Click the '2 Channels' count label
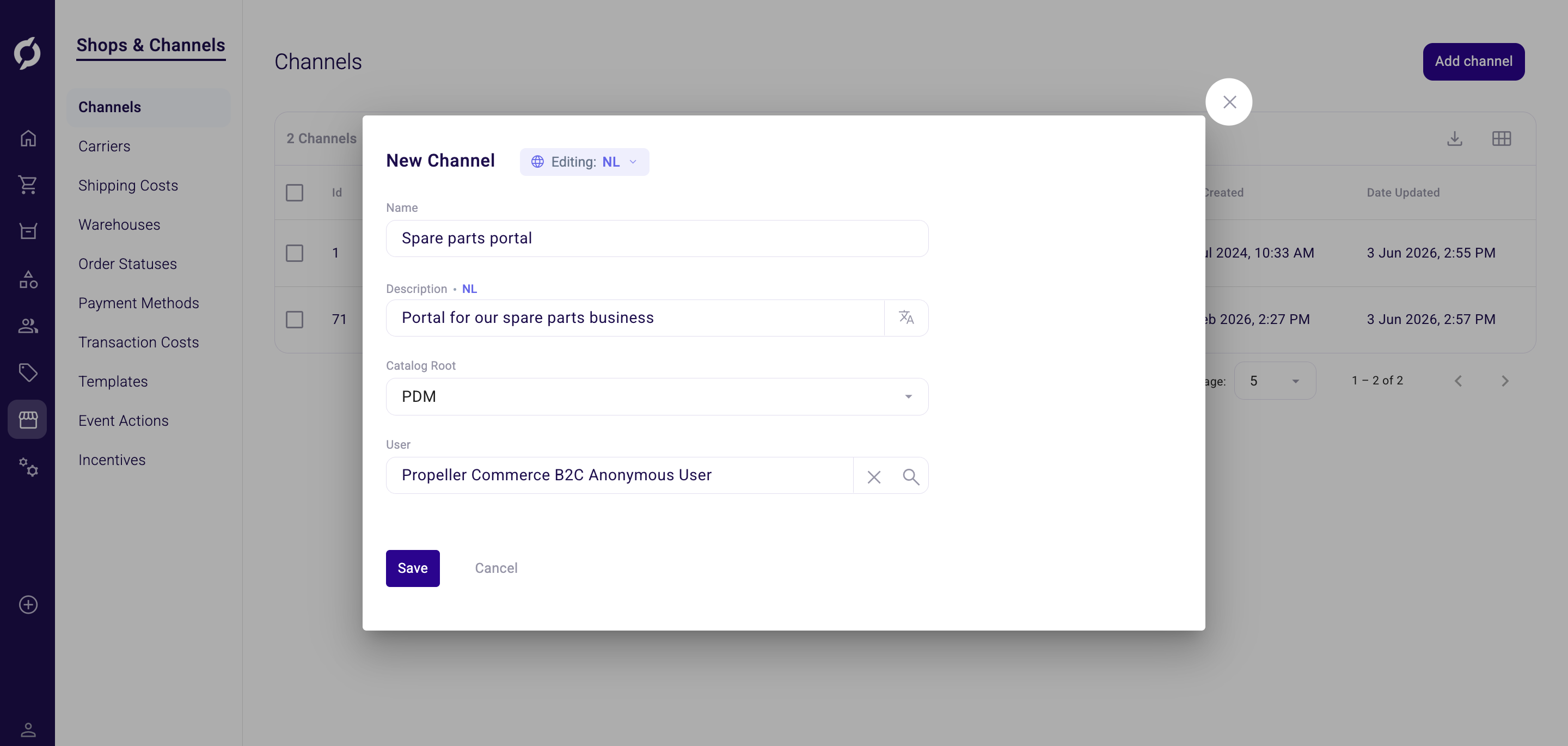This screenshot has height=746, width=1568. click(321, 139)
